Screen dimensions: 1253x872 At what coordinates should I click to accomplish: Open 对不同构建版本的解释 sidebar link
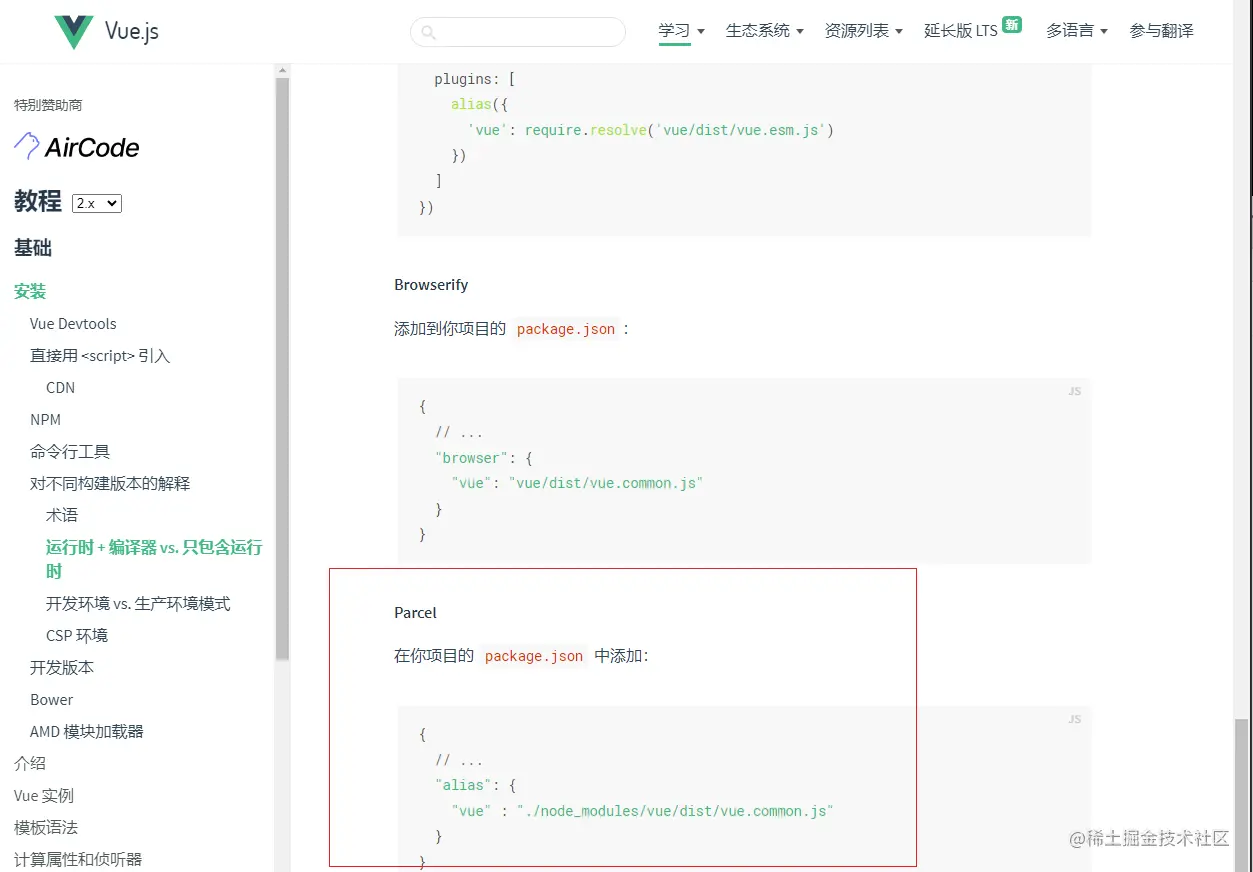click(110, 483)
